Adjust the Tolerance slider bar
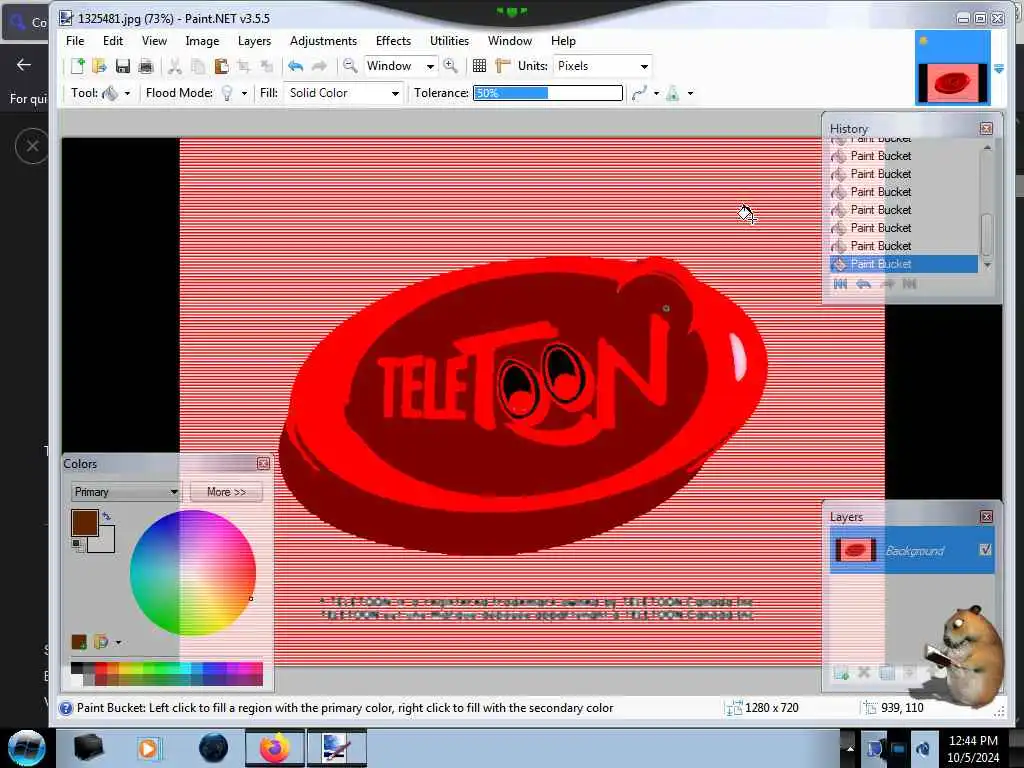Image resolution: width=1024 pixels, height=768 pixels. [548, 93]
